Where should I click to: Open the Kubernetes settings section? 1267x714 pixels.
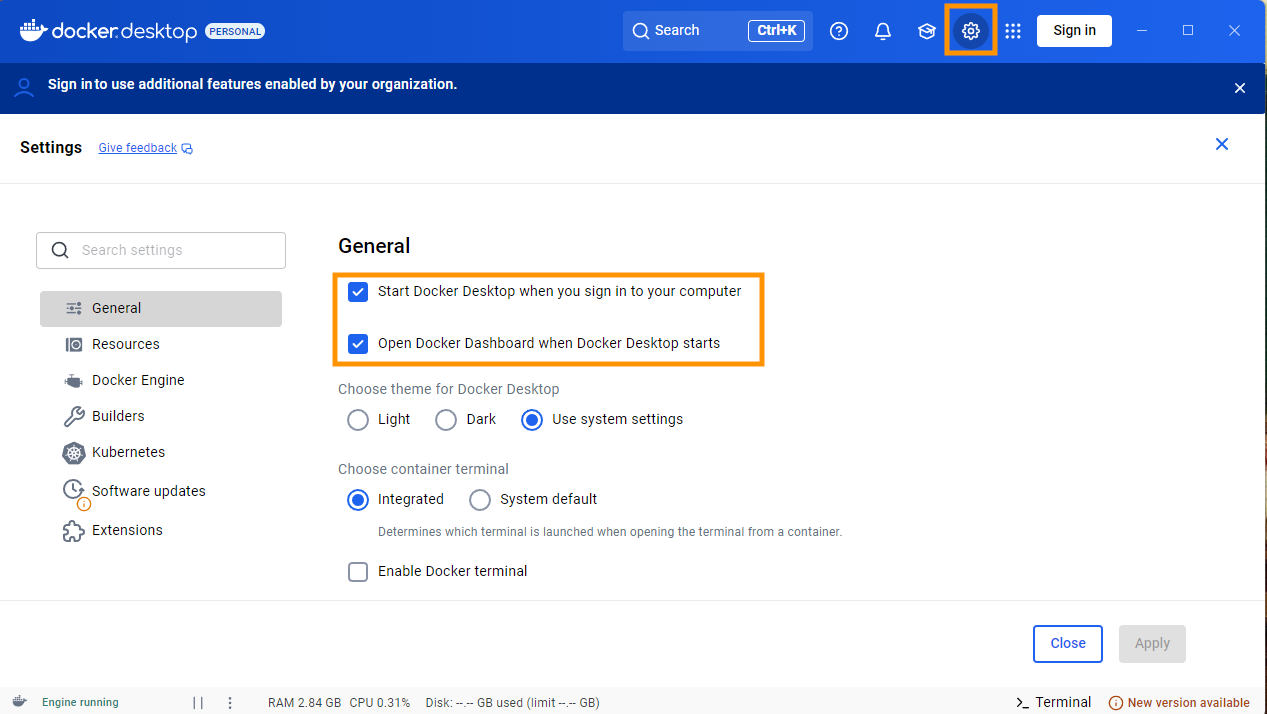pos(161,453)
